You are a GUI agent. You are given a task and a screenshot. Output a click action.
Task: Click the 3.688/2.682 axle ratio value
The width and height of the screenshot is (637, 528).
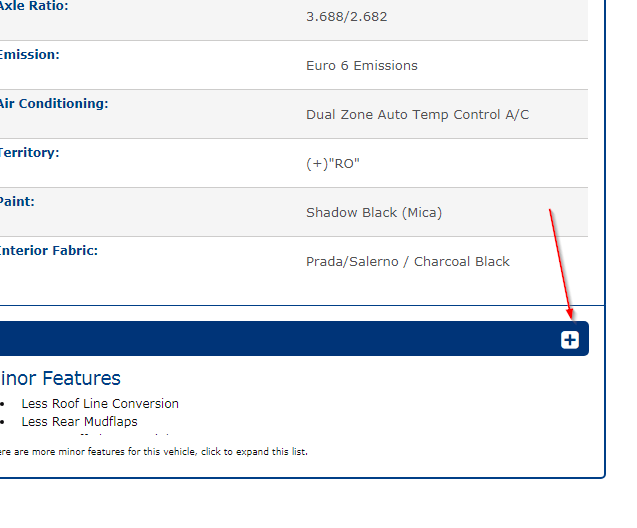(x=346, y=17)
